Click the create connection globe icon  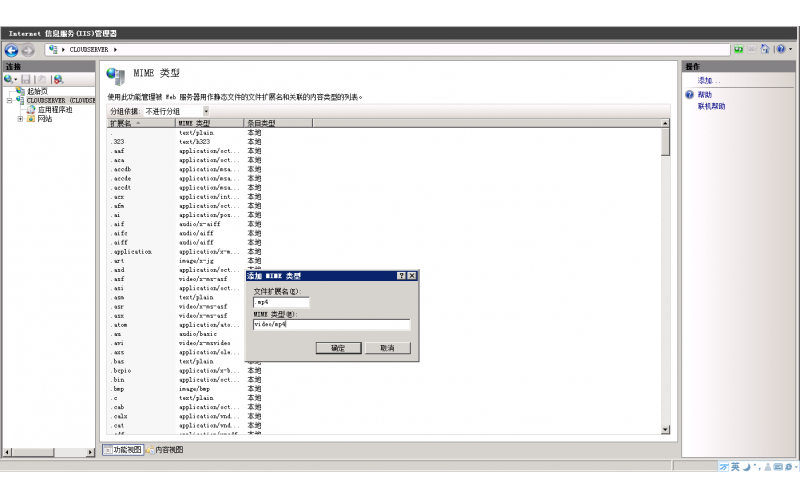[10, 79]
